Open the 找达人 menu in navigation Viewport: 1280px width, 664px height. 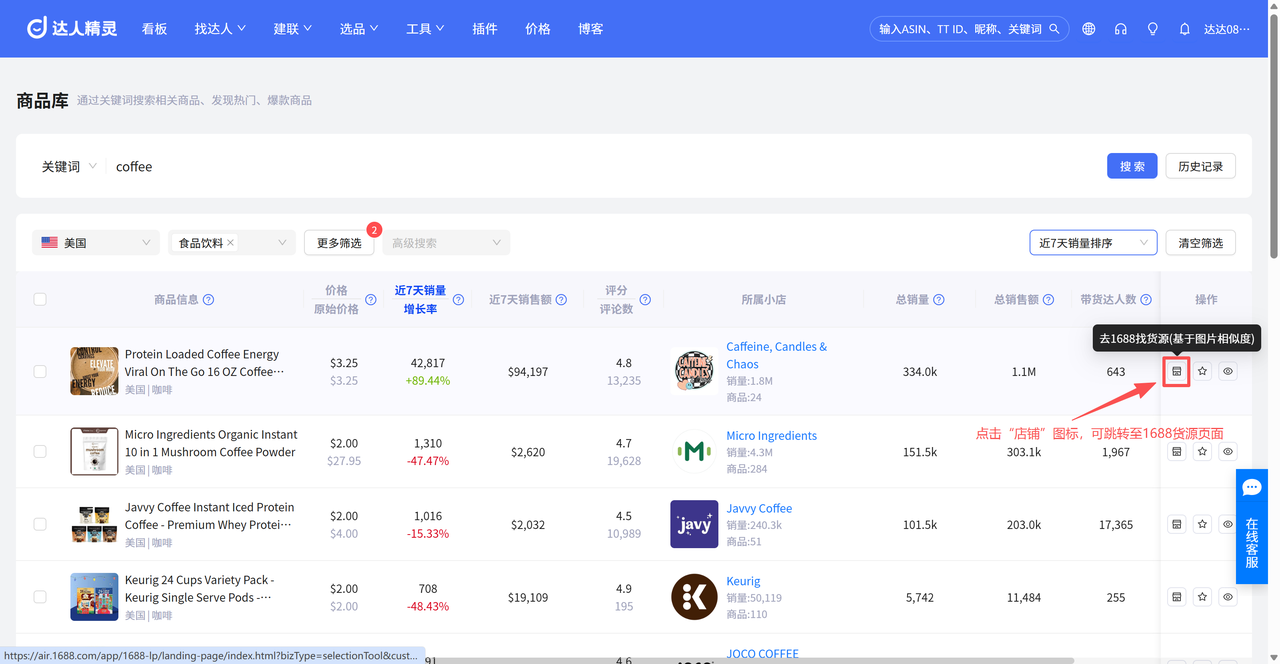(x=220, y=29)
